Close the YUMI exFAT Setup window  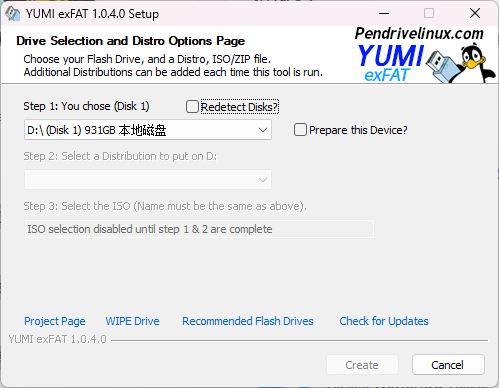pyautogui.click(x=475, y=13)
